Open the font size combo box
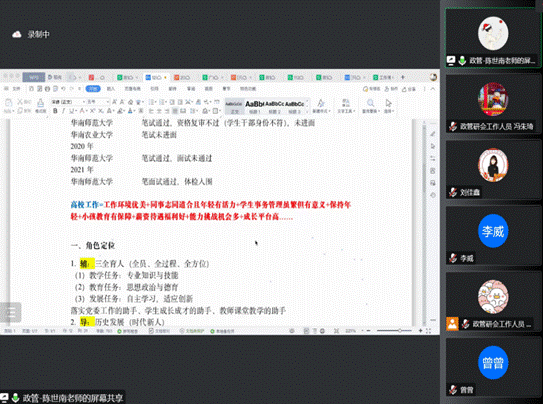The image size is (543, 404). (x=98, y=102)
